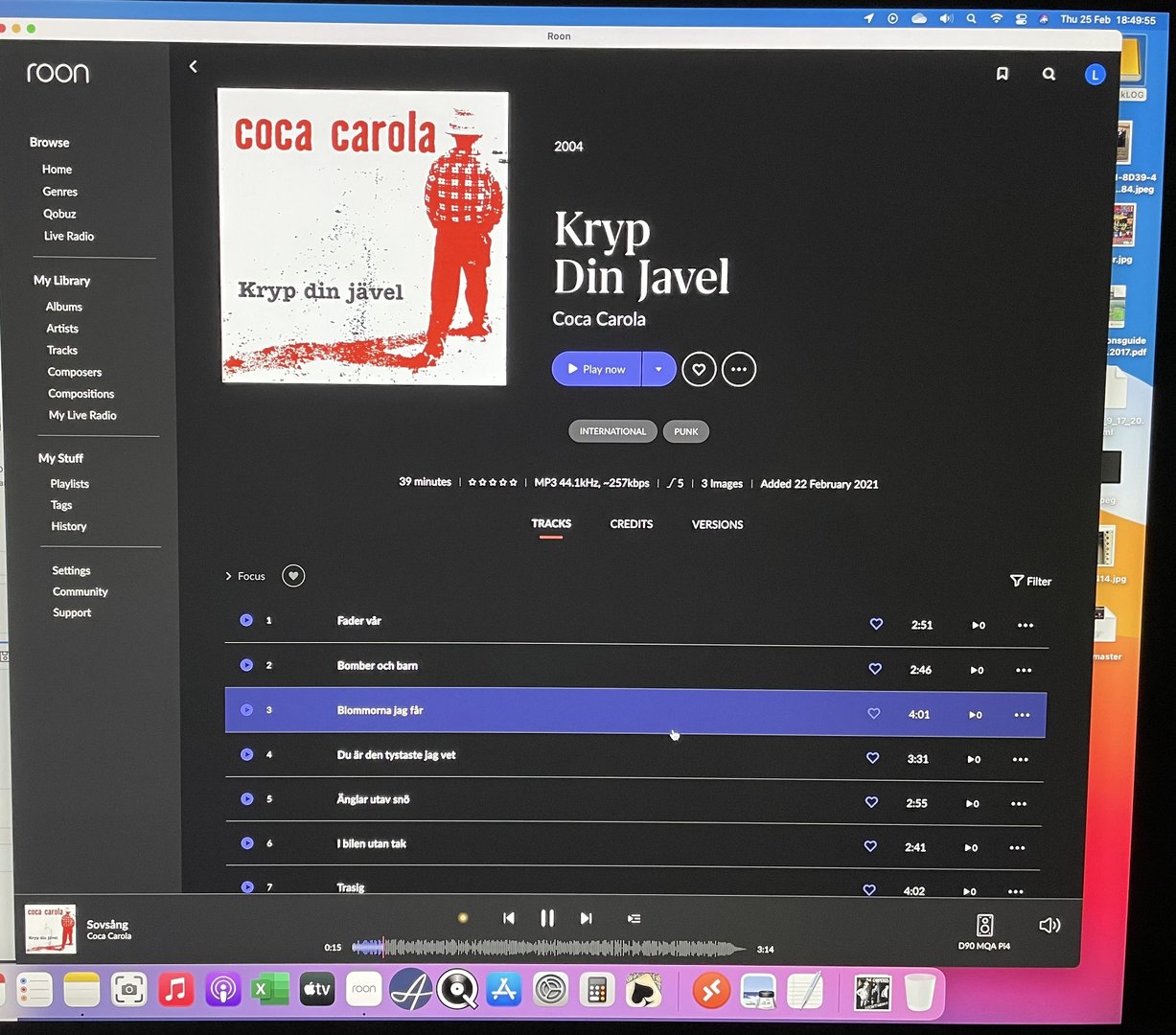Open the Coca Carola artist link below the title

coord(599,319)
